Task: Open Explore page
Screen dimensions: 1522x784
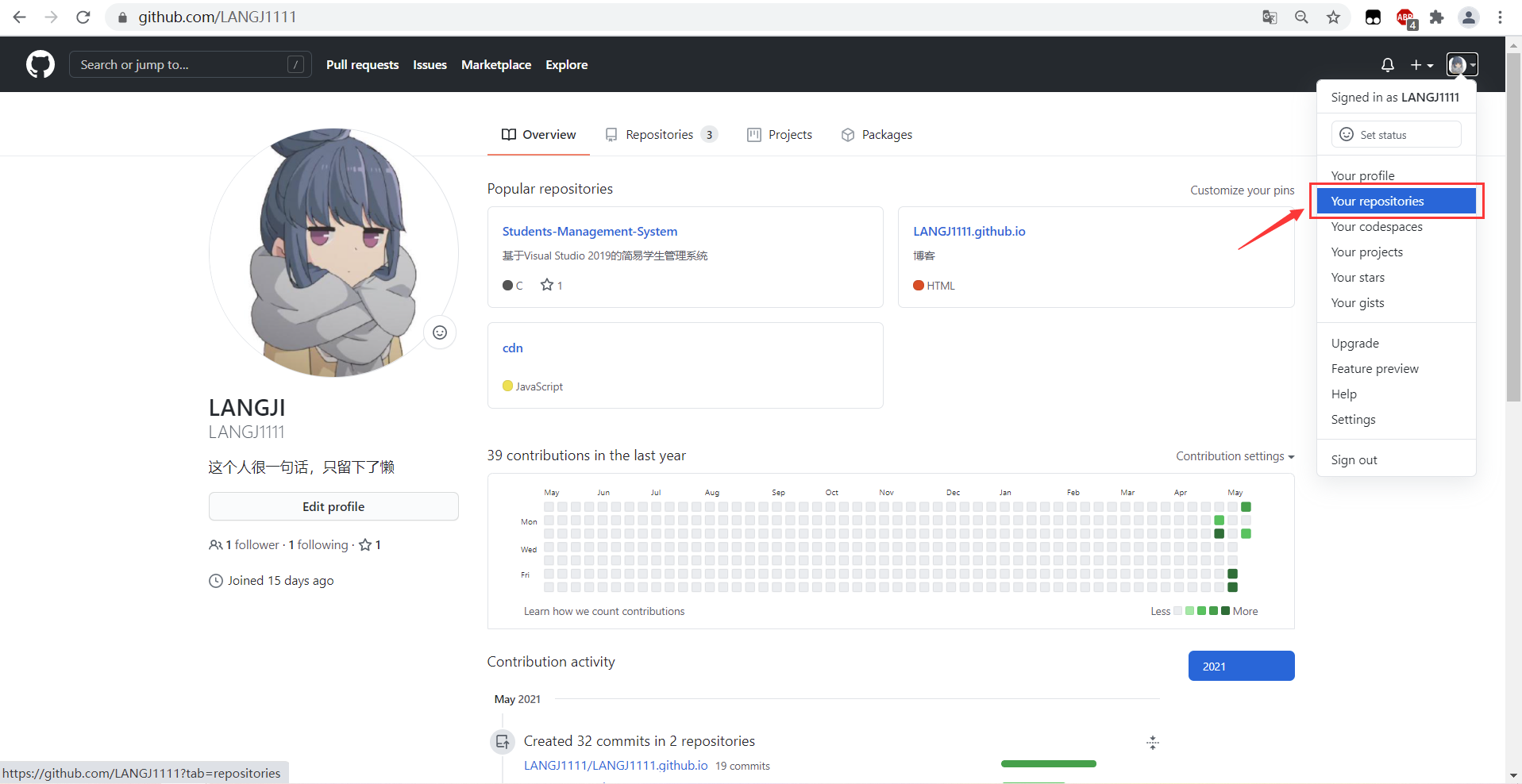Action: 567,65
